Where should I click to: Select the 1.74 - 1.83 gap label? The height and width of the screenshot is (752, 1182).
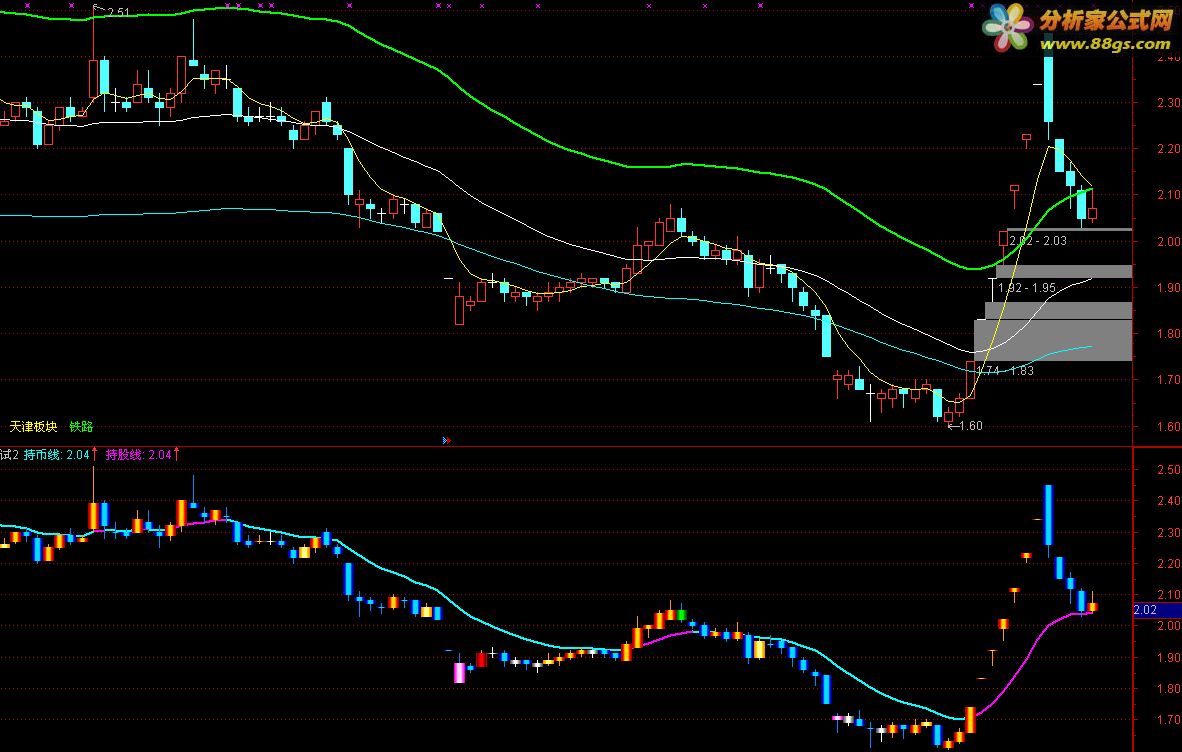click(x=1006, y=371)
